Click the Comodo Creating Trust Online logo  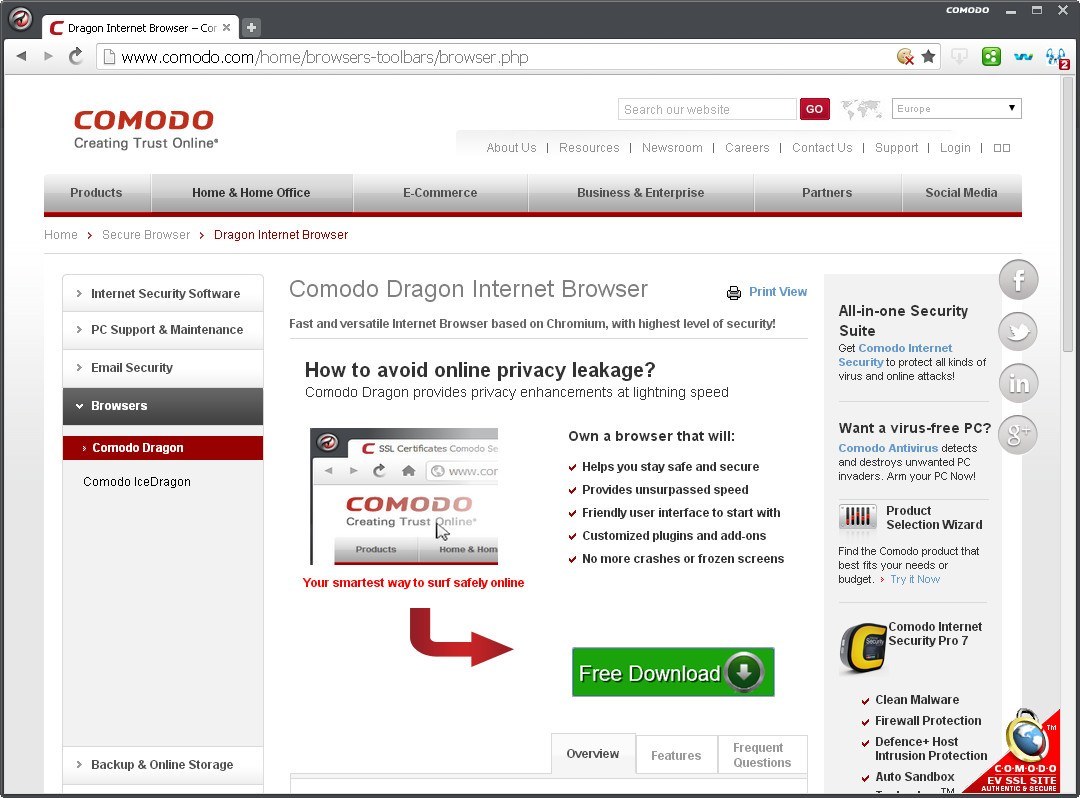[146, 129]
